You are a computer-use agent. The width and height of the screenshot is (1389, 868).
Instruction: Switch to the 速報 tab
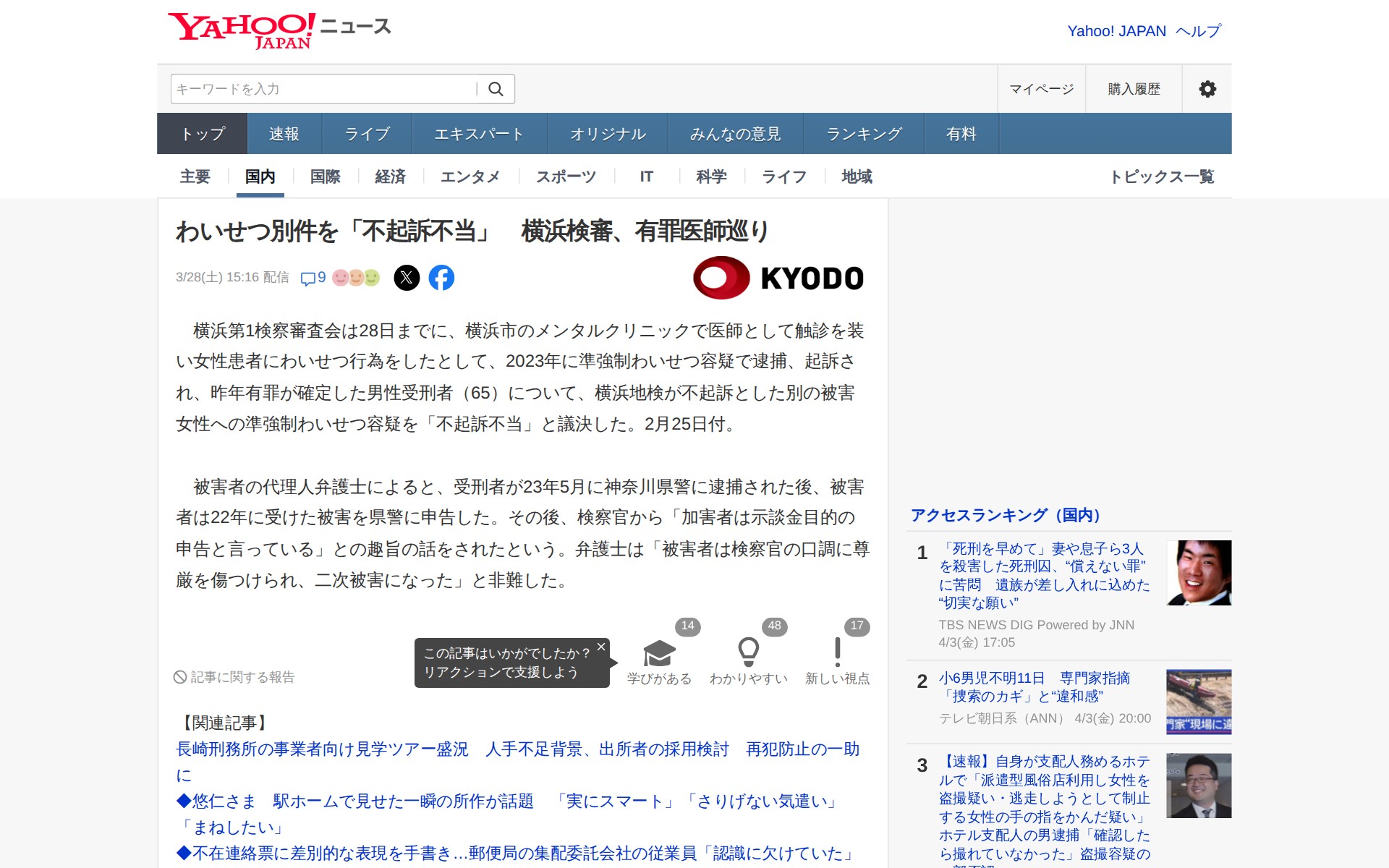[284, 134]
